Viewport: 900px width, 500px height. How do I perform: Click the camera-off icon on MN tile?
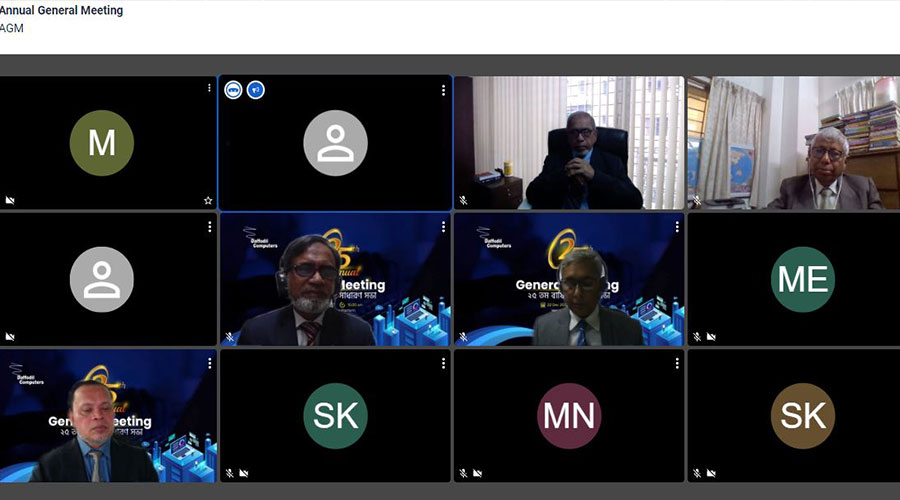[x=477, y=473]
